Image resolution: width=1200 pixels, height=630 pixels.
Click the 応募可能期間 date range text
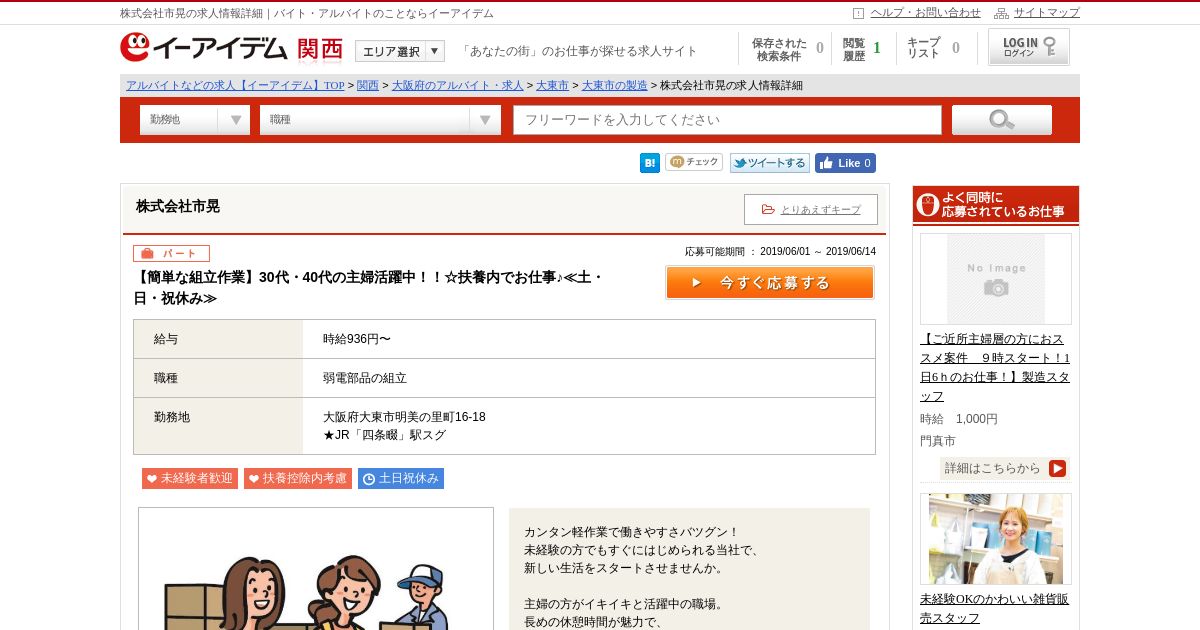(x=780, y=252)
